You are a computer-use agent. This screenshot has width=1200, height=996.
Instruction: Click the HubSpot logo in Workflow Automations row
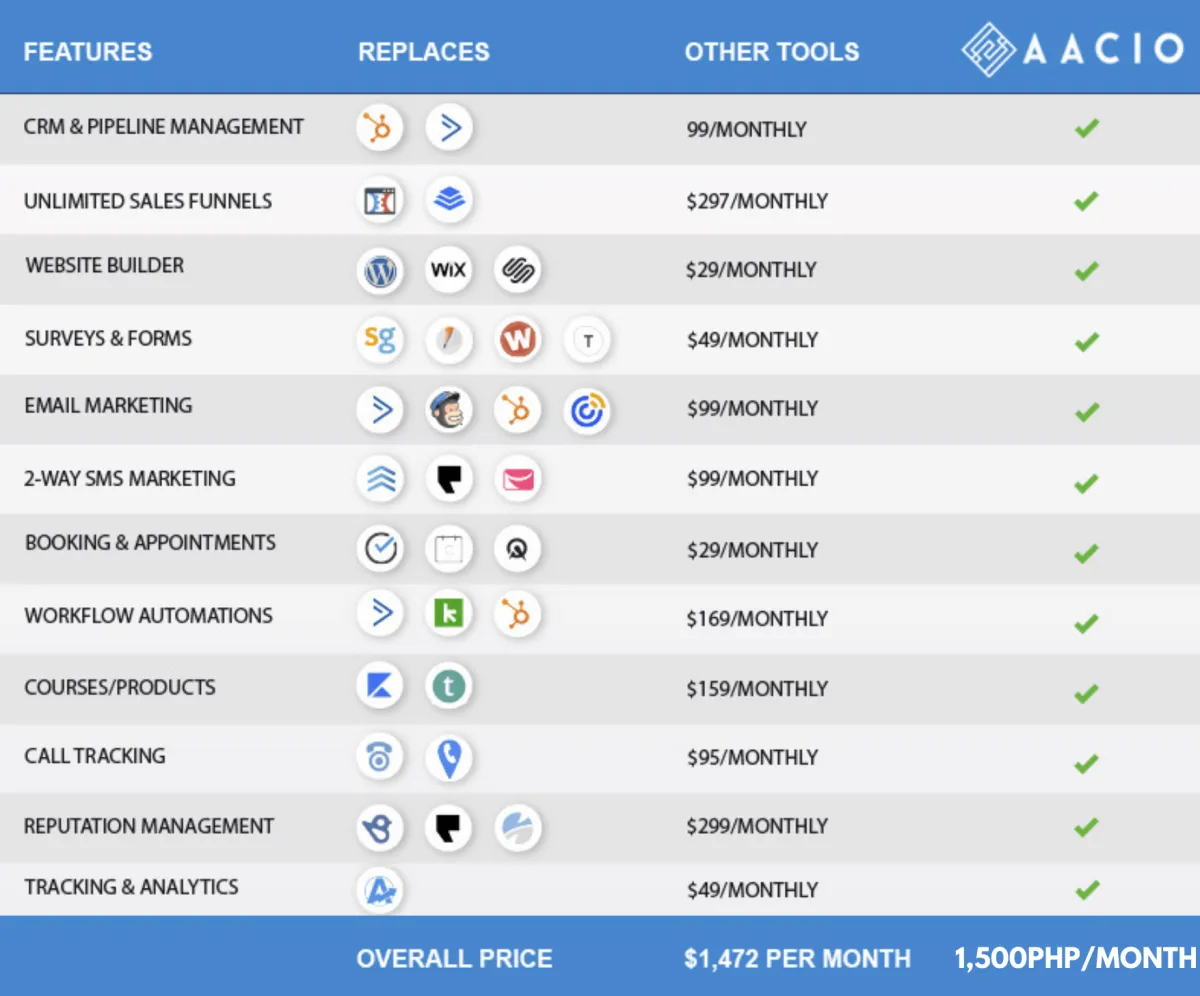[518, 613]
